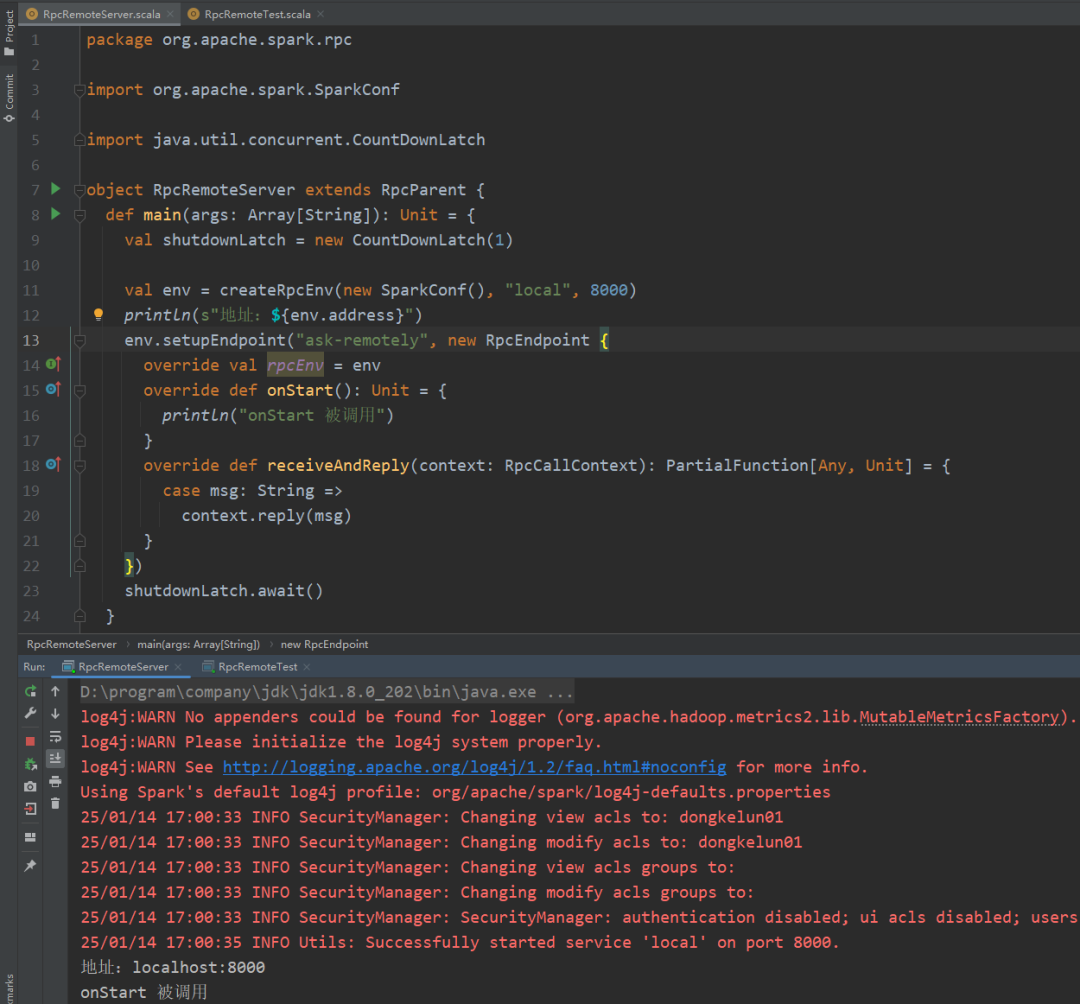Switch to RpcRemoteTest.scala editor tab

[x=256, y=14]
